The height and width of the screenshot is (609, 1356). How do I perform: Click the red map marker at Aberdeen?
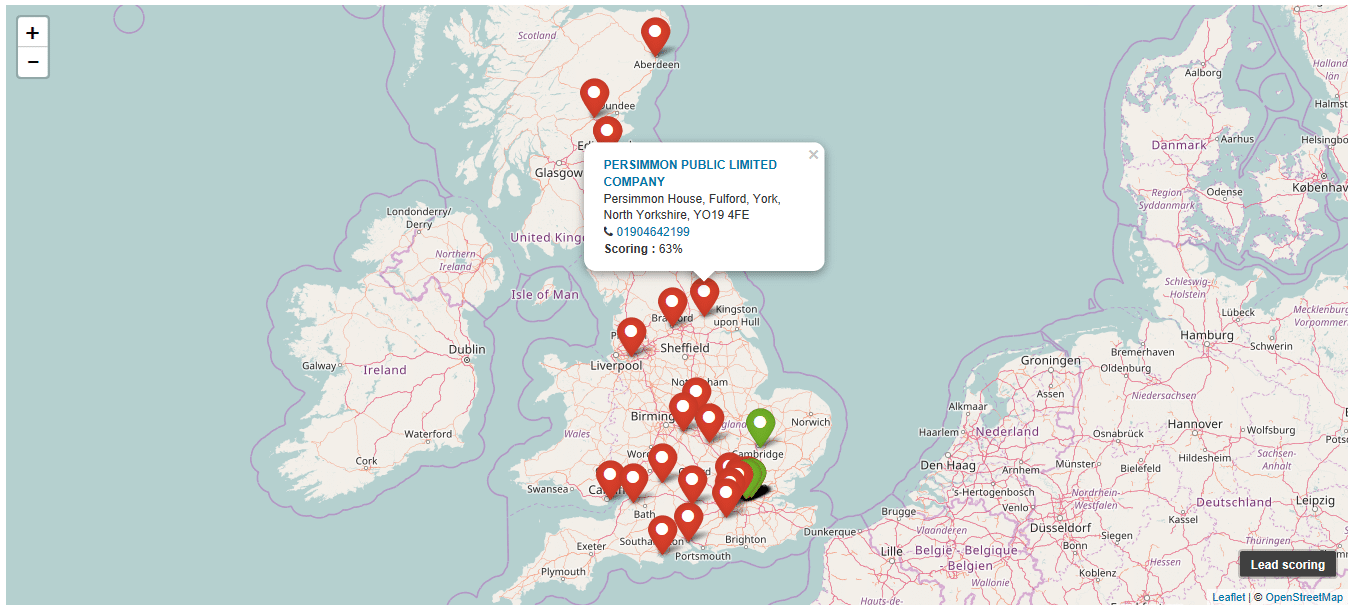click(655, 36)
